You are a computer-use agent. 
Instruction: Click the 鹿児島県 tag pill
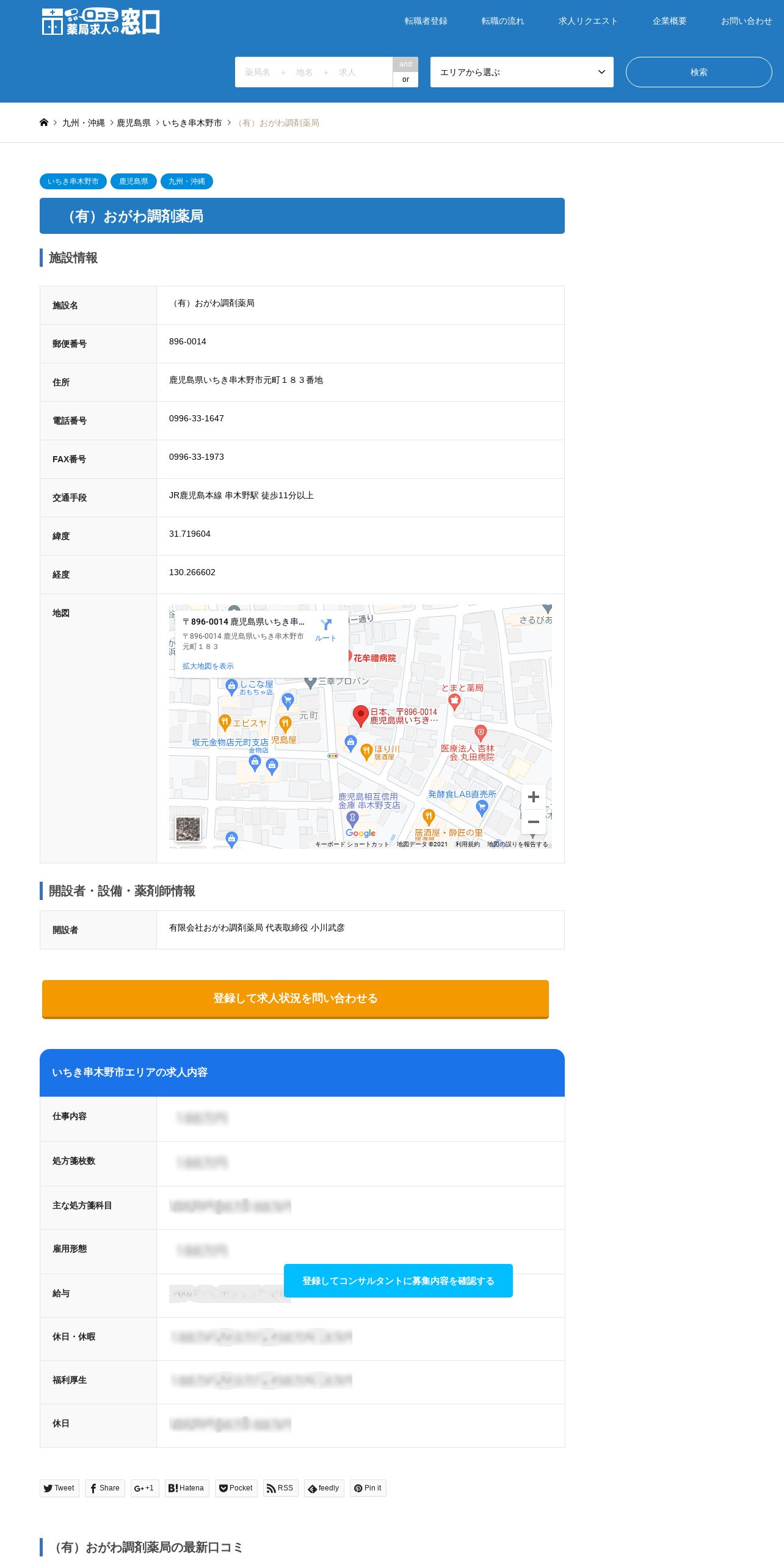coord(134,181)
